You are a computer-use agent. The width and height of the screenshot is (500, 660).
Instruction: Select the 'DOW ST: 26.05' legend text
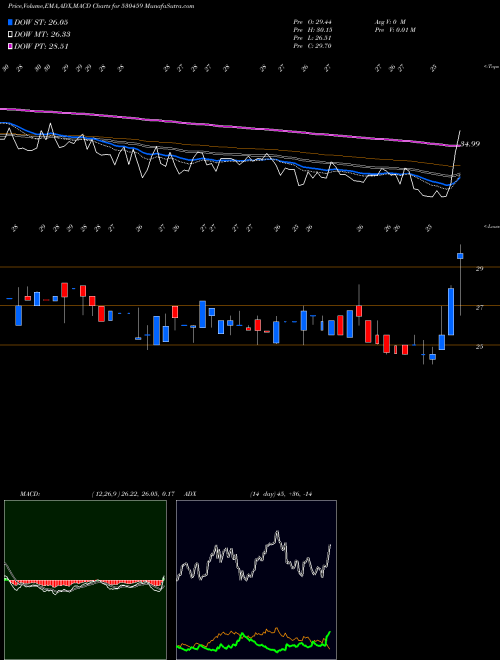41,22
